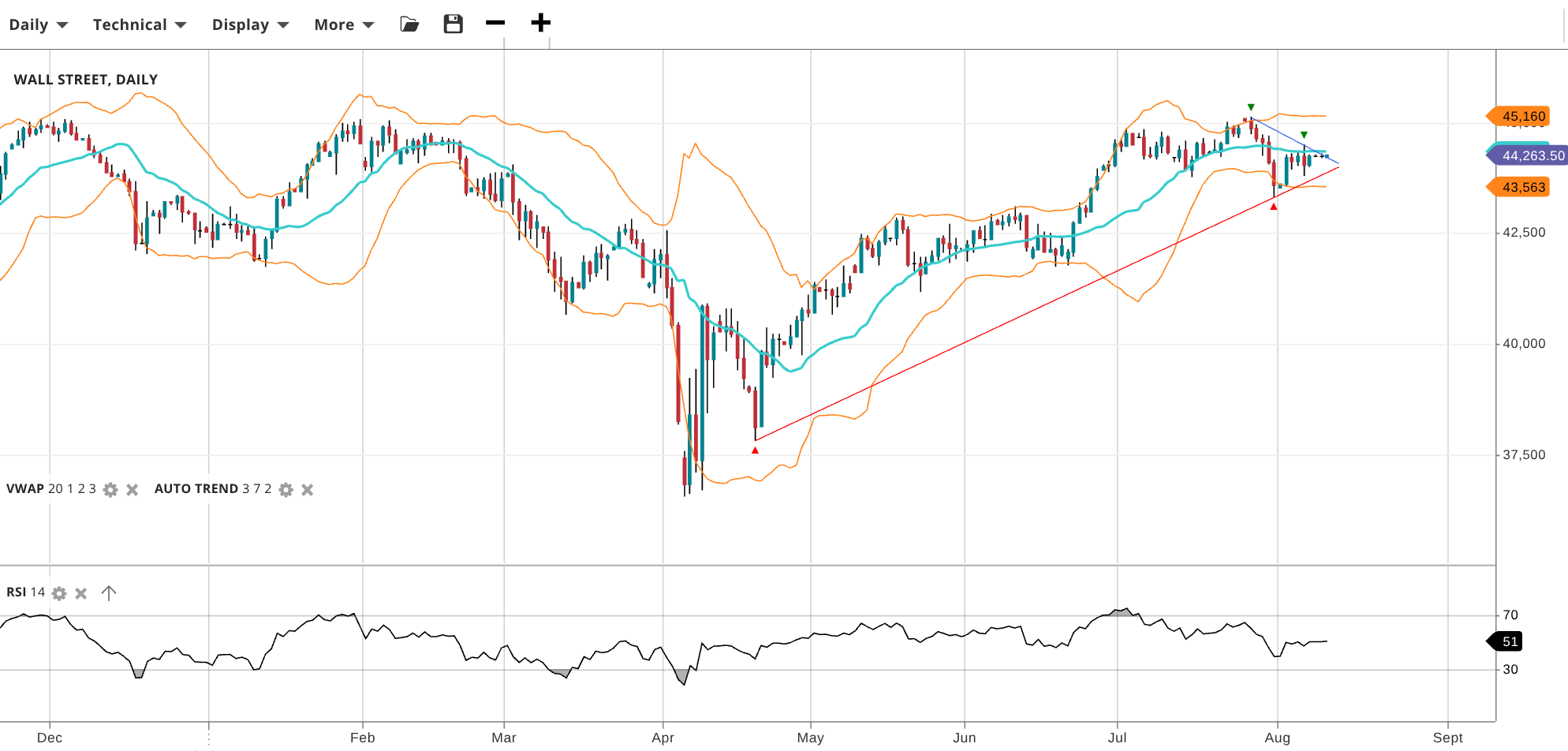Click the VWAP 20 1 2 3 label
Image resolution: width=1568 pixels, height=751 pixels.
point(51,489)
